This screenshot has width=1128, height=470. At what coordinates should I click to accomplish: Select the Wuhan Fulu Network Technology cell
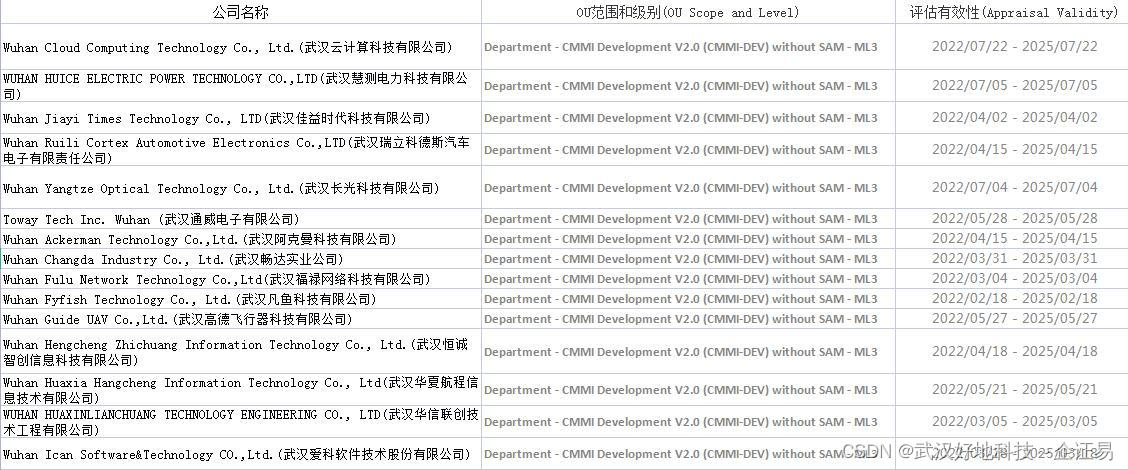coord(240,279)
